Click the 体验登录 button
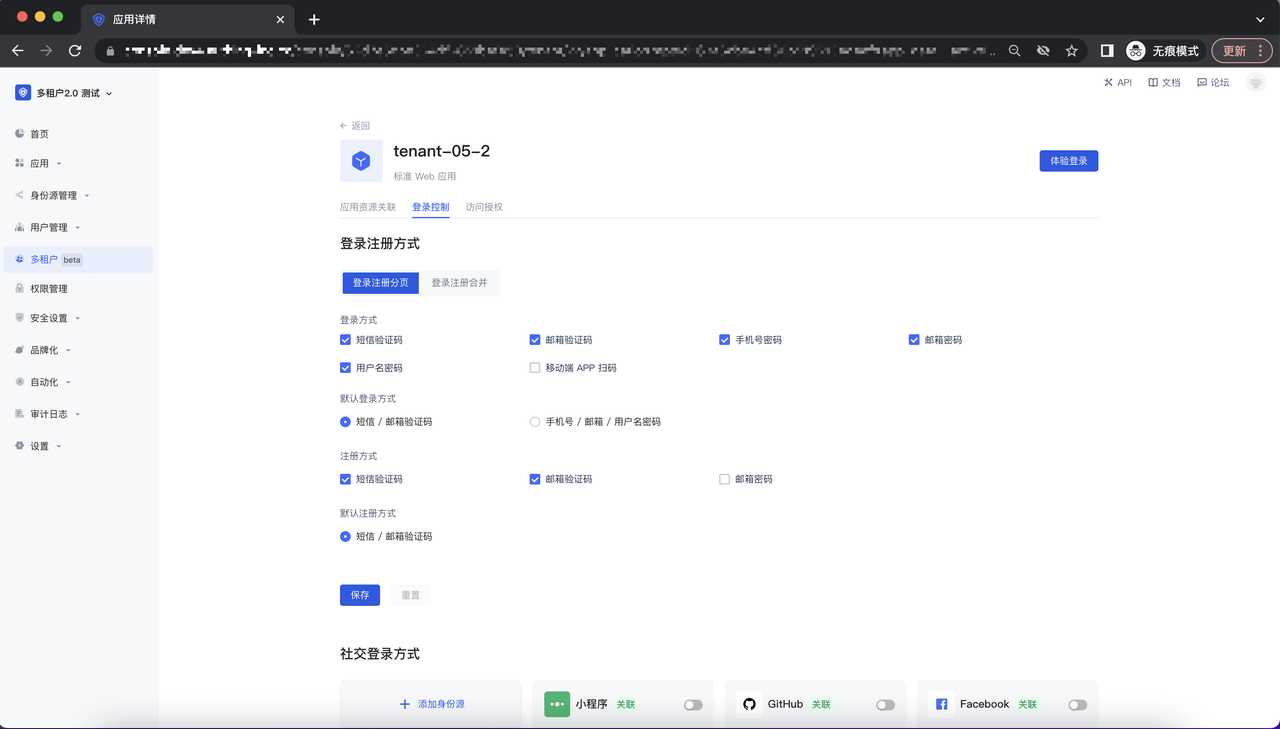 [1068, 161]
